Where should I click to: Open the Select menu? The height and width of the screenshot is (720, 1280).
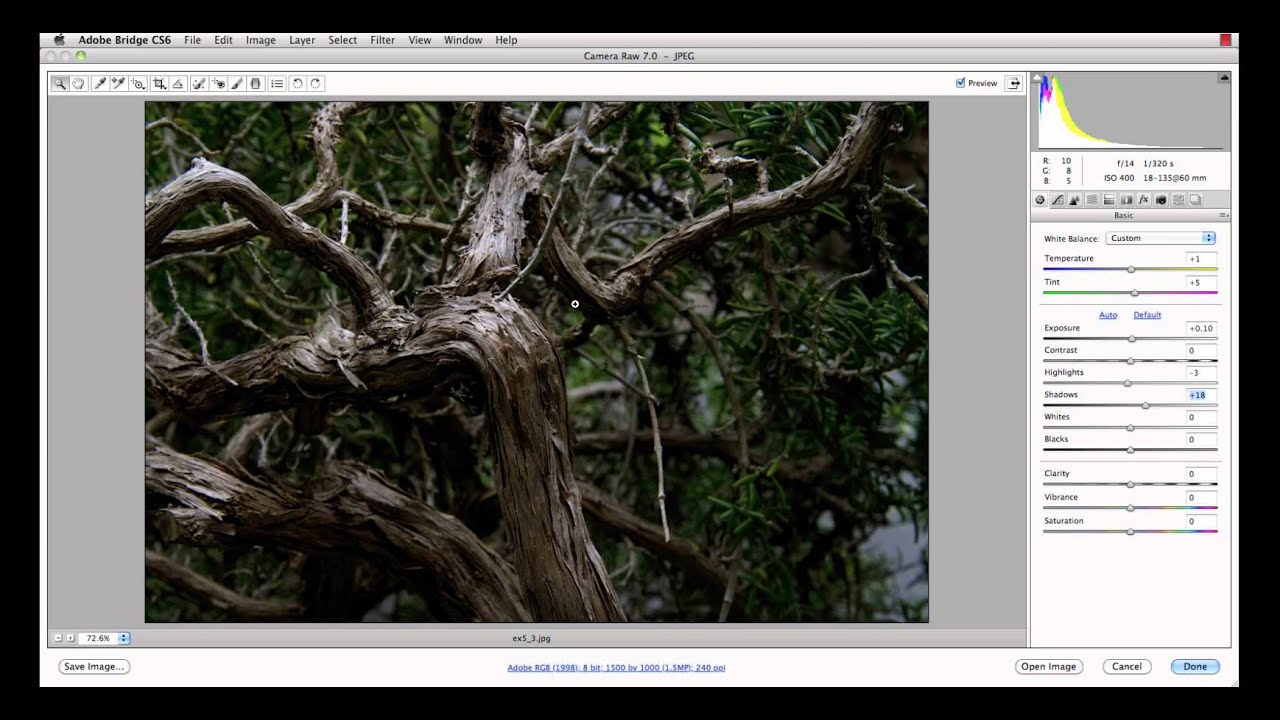[x=342, y=40]
